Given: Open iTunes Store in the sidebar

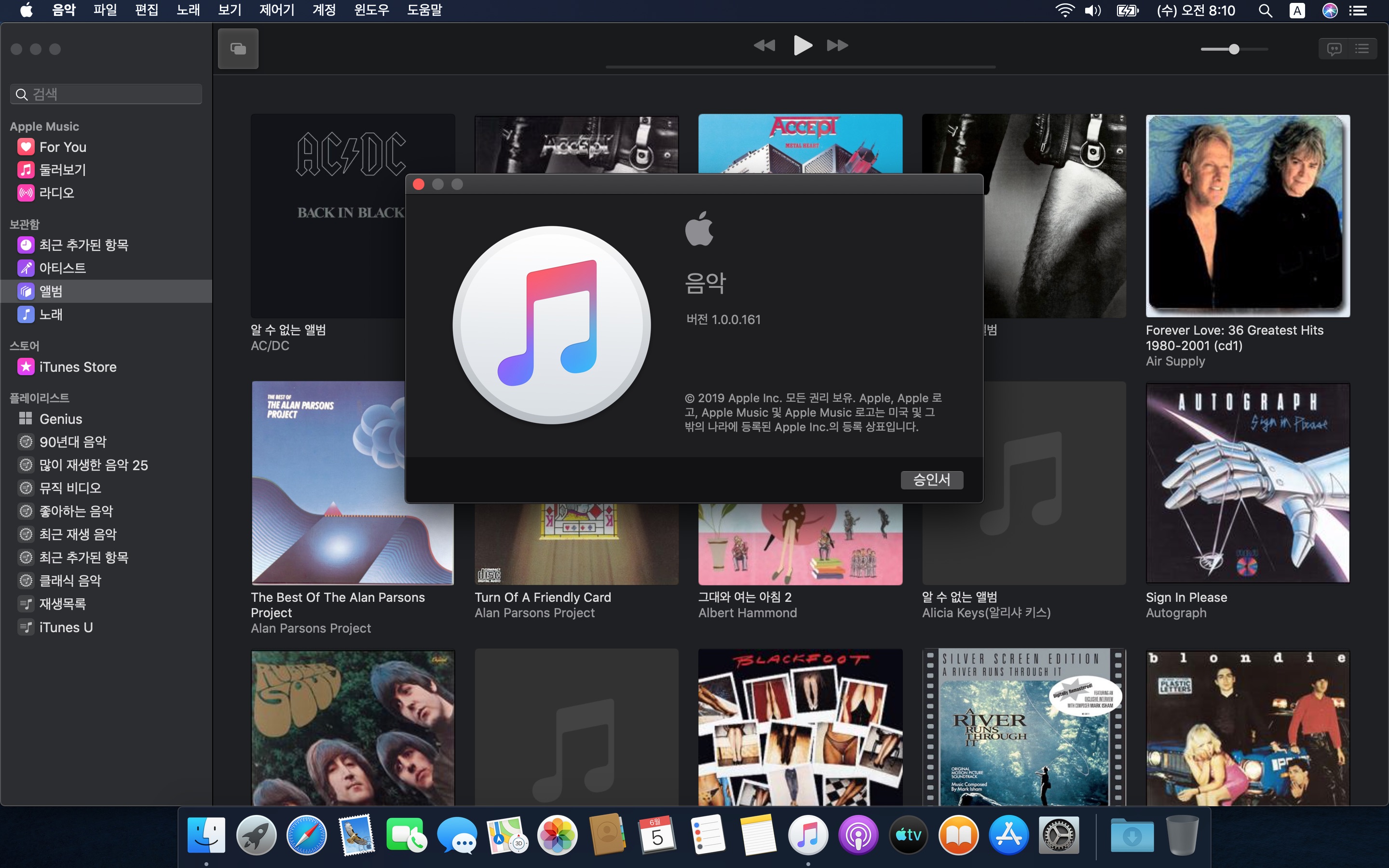Looking at the screenshot, I should click(x=106, y=367).
